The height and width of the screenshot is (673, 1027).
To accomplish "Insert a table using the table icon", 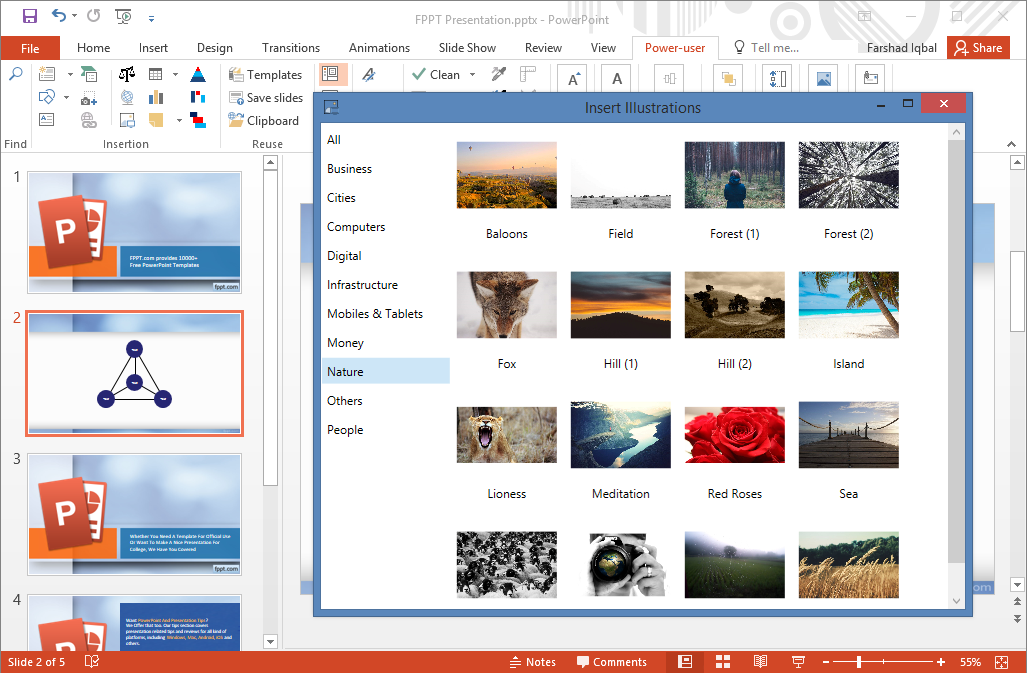I will coord(155,74).
